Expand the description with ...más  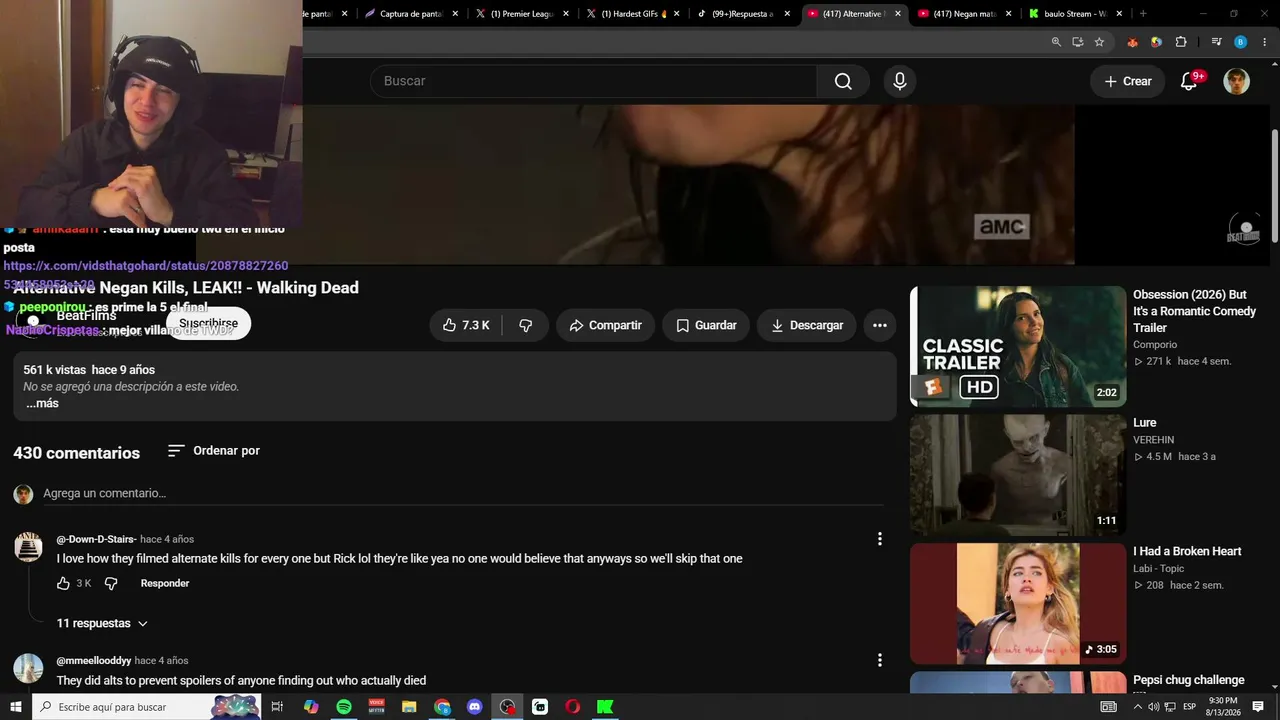[42, 403]
